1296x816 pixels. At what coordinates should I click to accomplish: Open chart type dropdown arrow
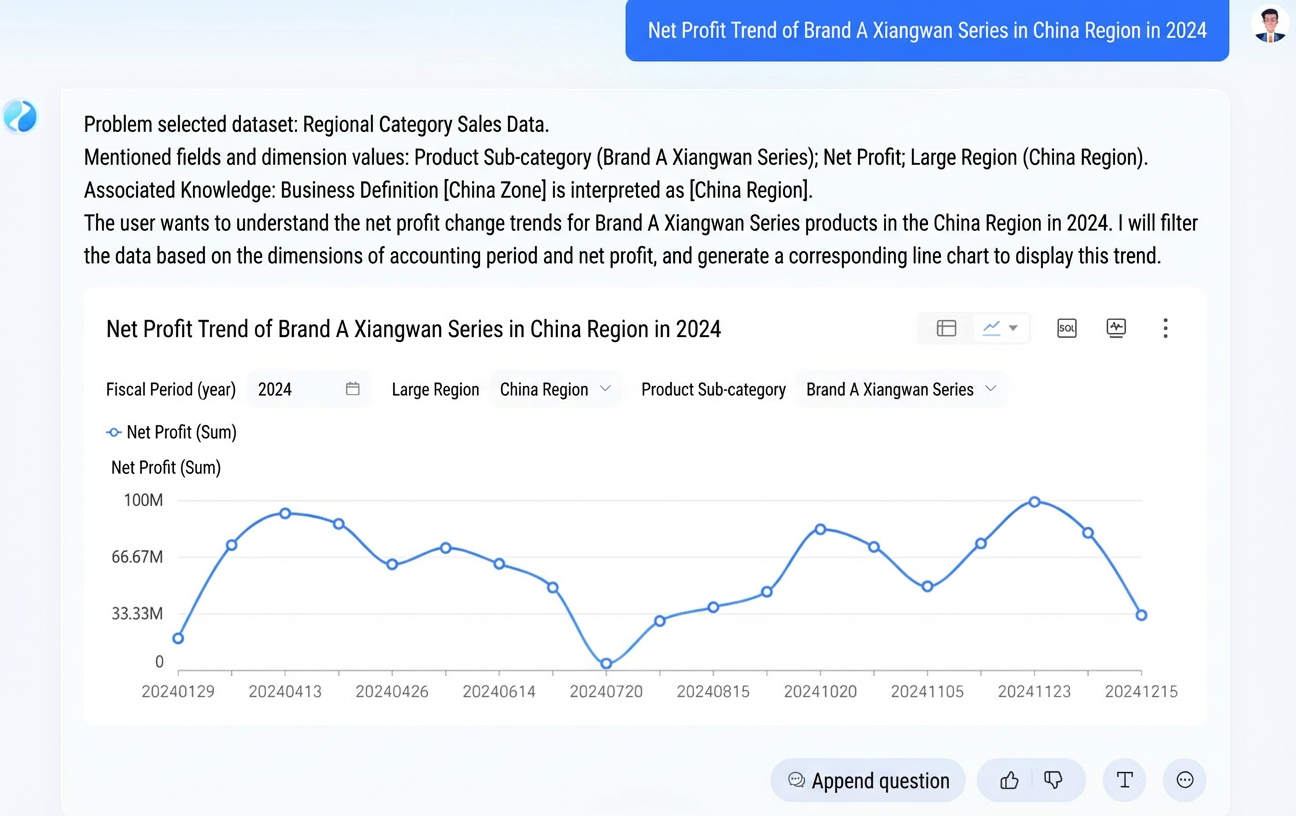[1013, 328]
